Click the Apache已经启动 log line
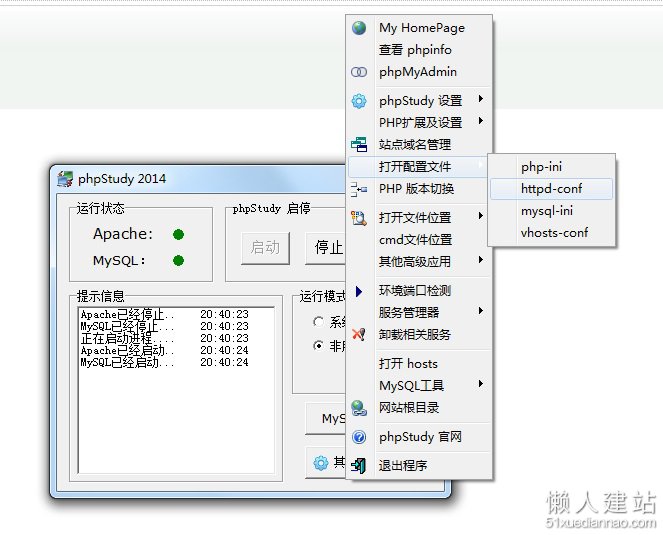 click(164, 350)
